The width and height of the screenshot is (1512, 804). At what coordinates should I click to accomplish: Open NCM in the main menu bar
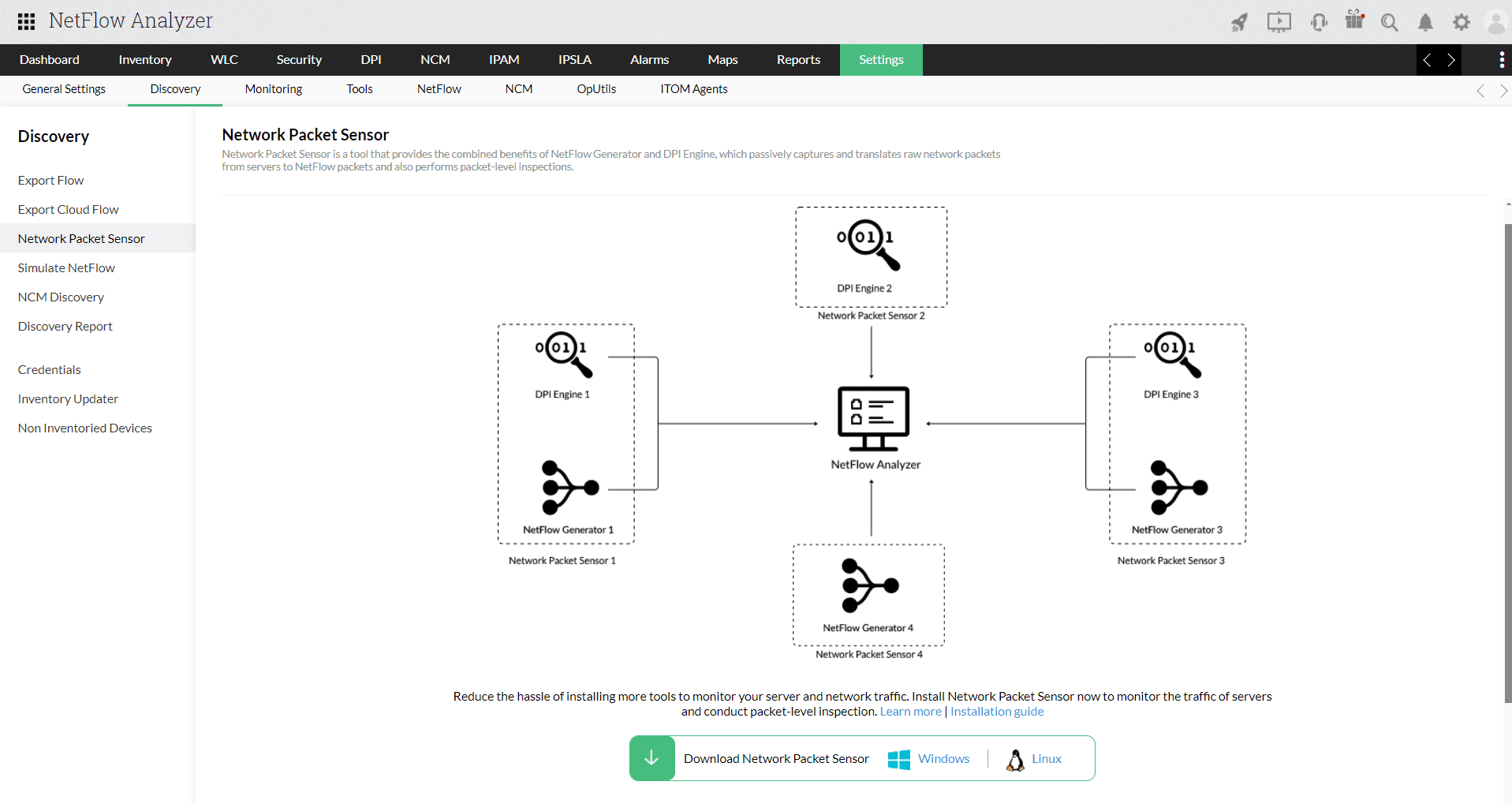coord(435,60)
